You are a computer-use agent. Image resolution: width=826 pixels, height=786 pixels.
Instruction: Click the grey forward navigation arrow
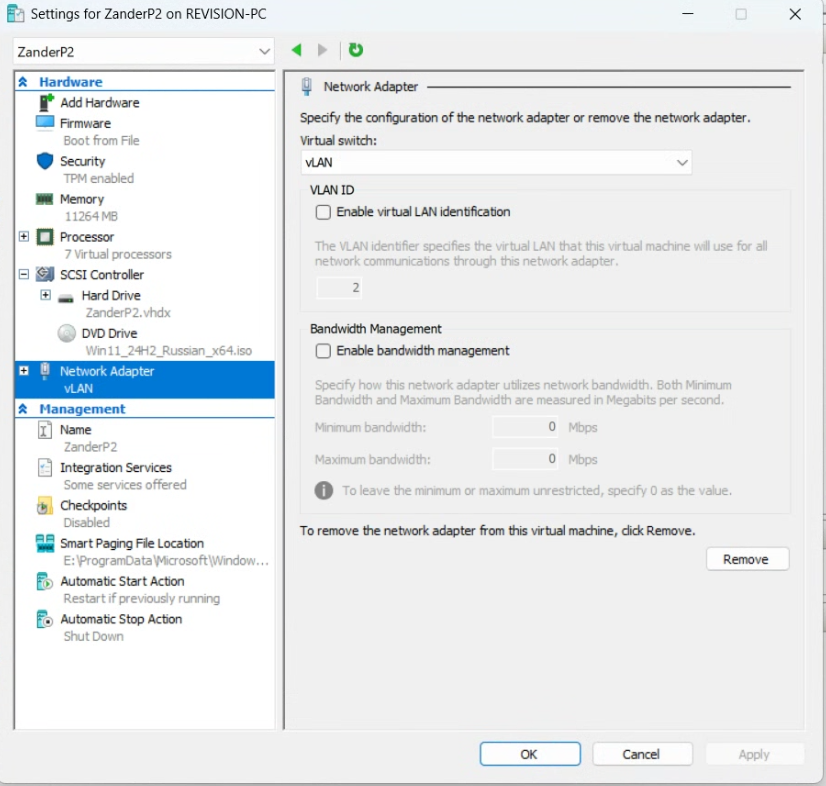[x=322, y=50]
